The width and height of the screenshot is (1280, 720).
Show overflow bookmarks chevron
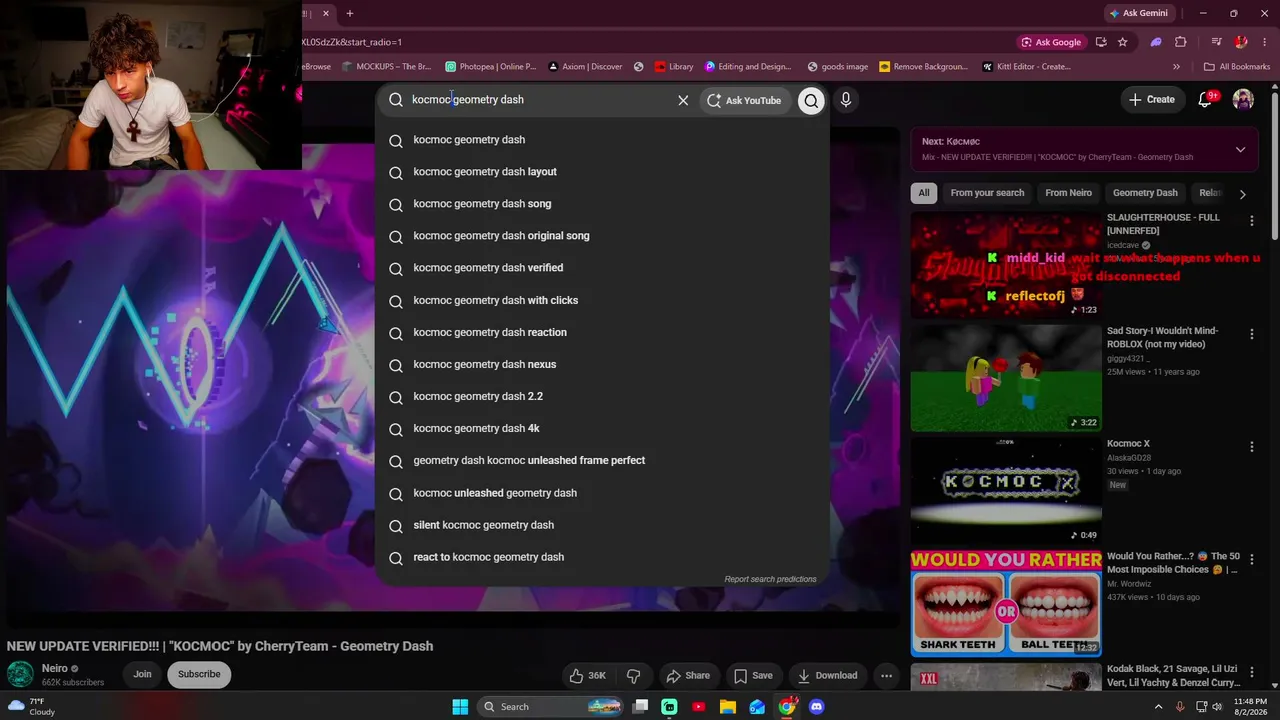pos(1176,67)
